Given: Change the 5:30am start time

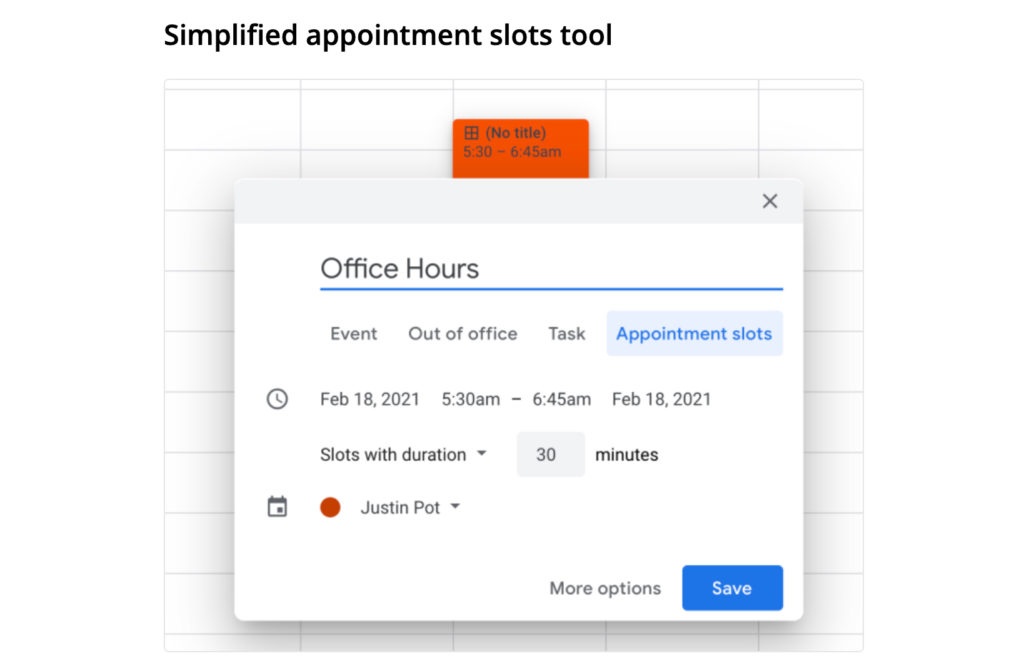Looking at the screenshot, I should click(x=471, y=399).
